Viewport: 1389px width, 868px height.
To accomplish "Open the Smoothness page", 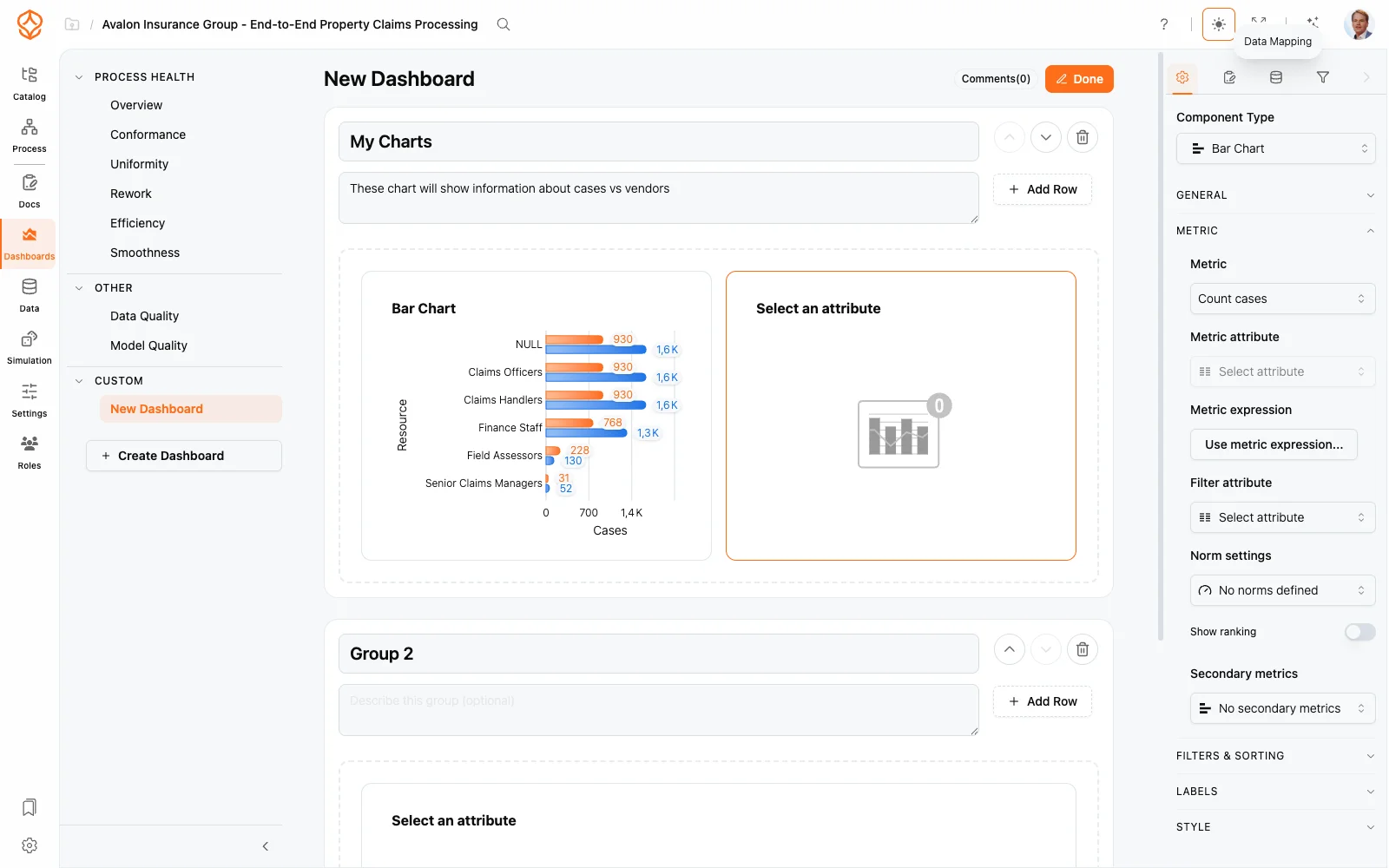I will (x=145, y=253).
